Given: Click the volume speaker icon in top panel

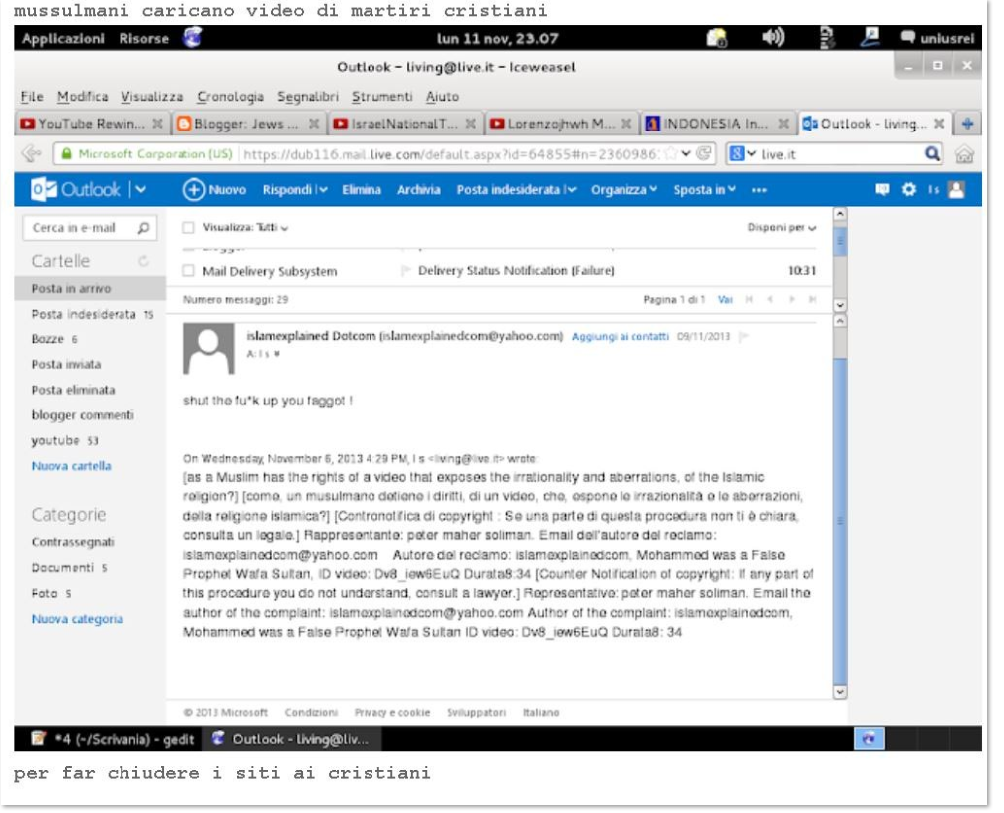Looking at the screenshot, I should pyautogui.click(x=773, y=38).
